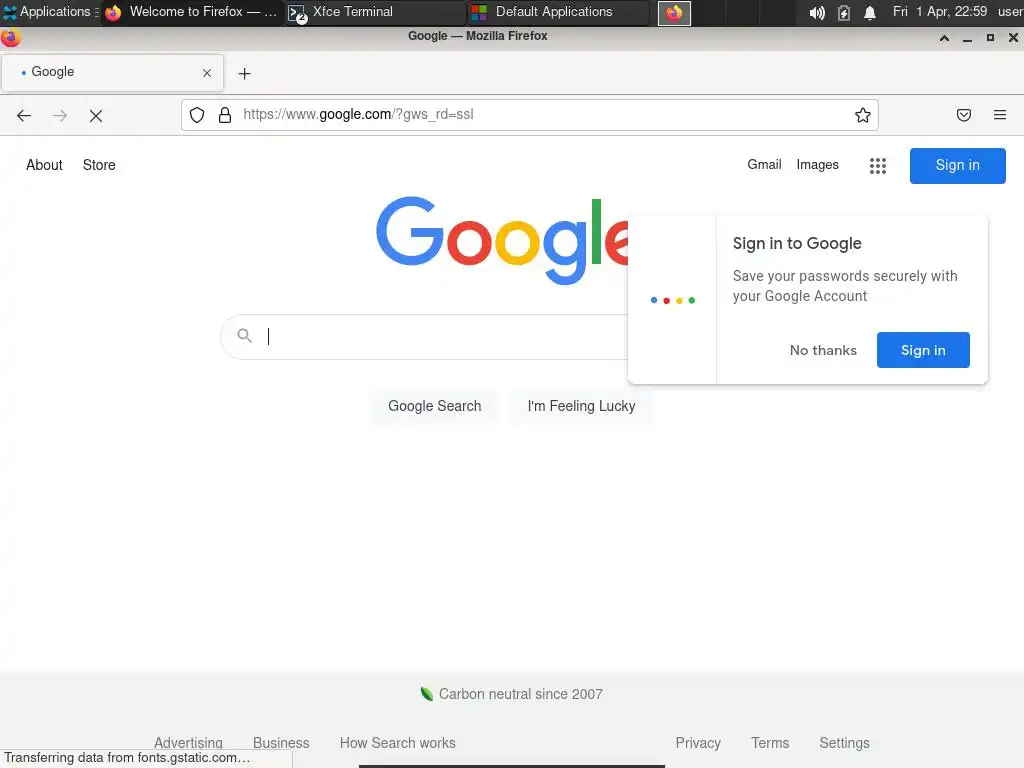
Task: Open the Advertising footer link
Action: [x=188, y=743]
